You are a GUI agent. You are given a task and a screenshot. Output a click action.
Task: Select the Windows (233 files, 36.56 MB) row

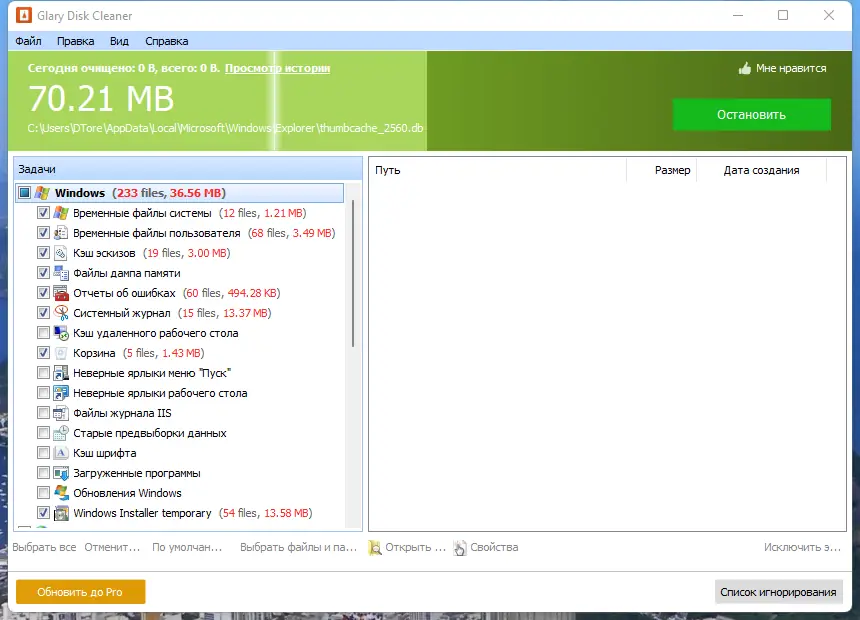(179, 193)
